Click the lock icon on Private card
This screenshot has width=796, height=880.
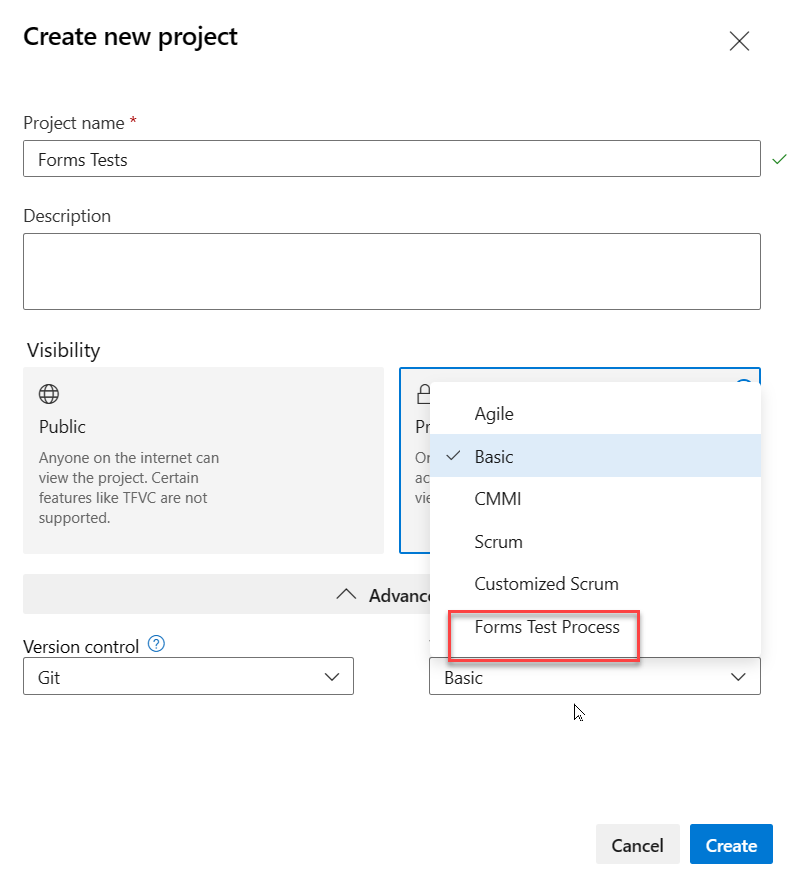click(x=422, y=393)
